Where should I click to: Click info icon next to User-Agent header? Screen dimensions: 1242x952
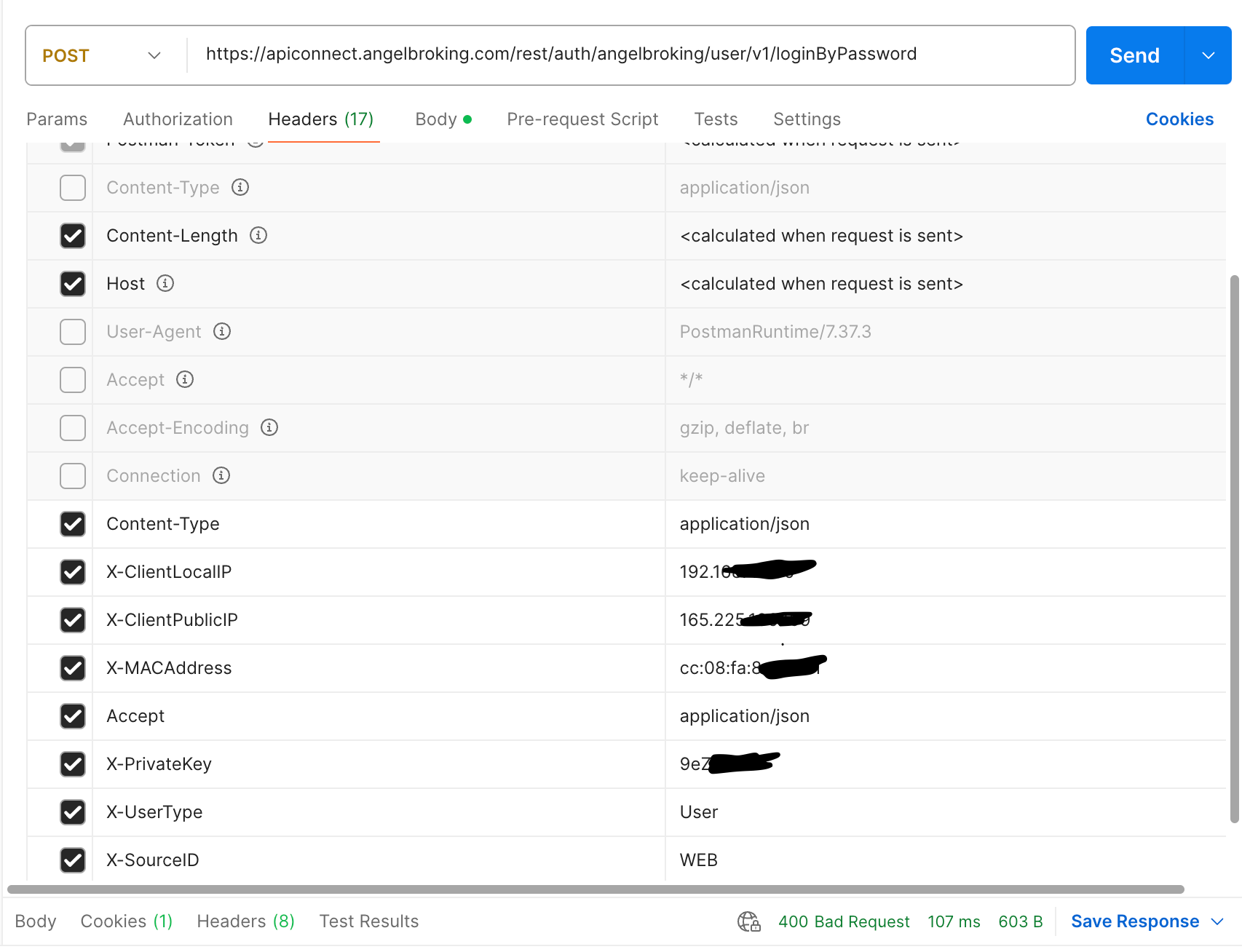tap(222, 331)
